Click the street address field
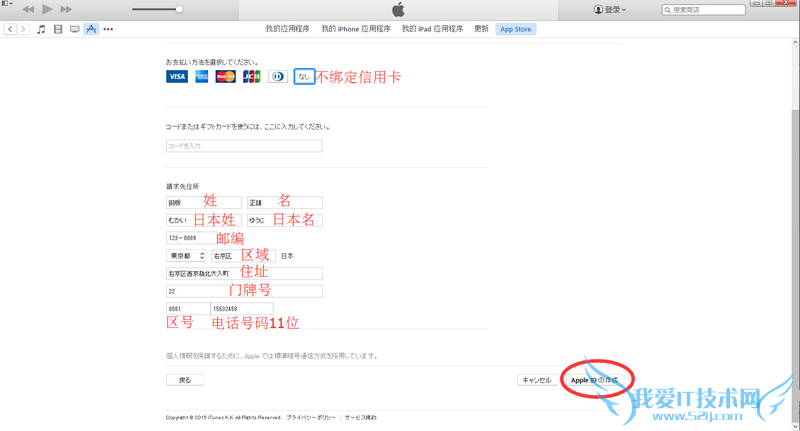800x431 pixels. click(244, 273)
